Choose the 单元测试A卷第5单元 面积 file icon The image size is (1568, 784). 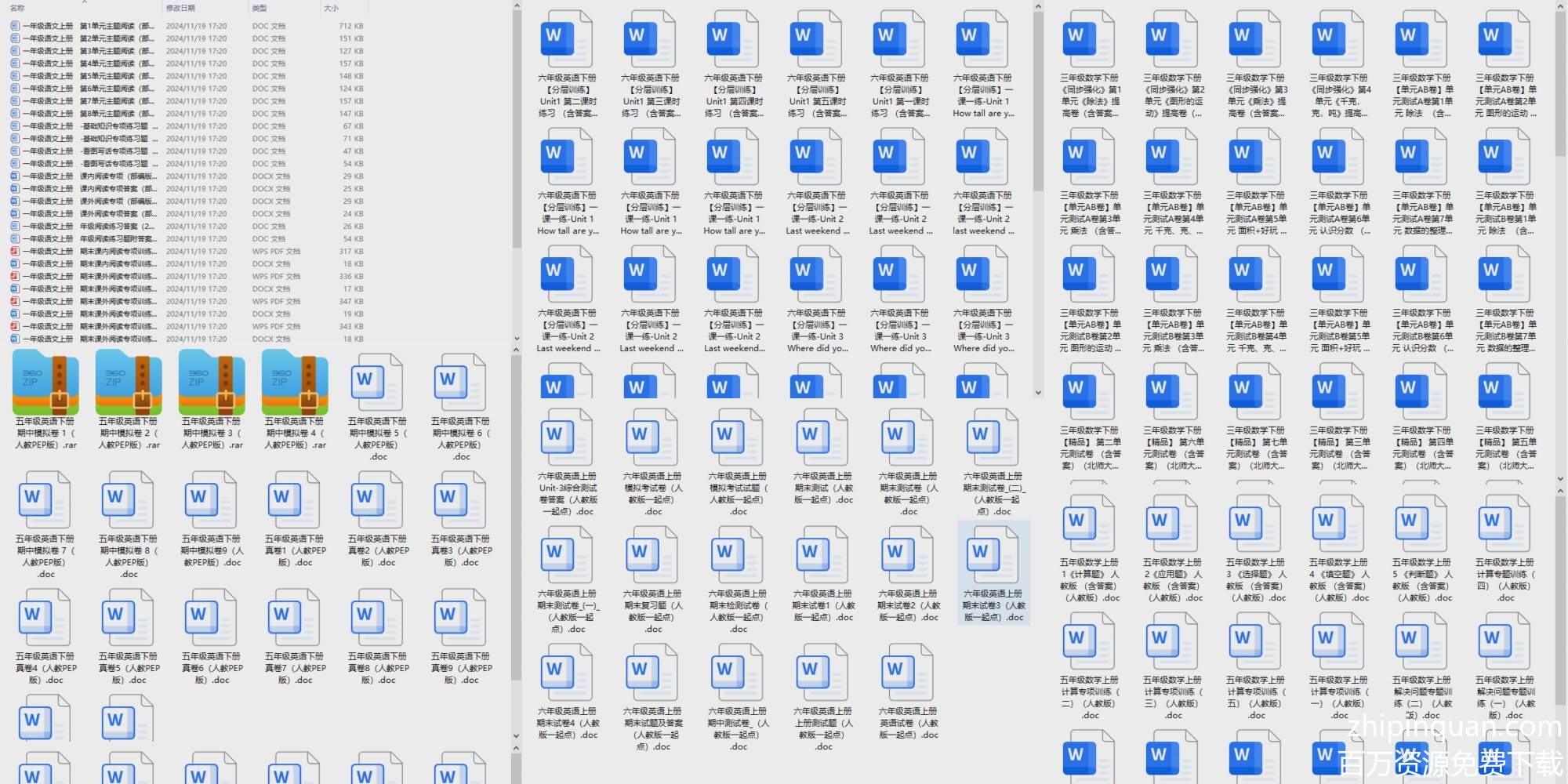1256,157
